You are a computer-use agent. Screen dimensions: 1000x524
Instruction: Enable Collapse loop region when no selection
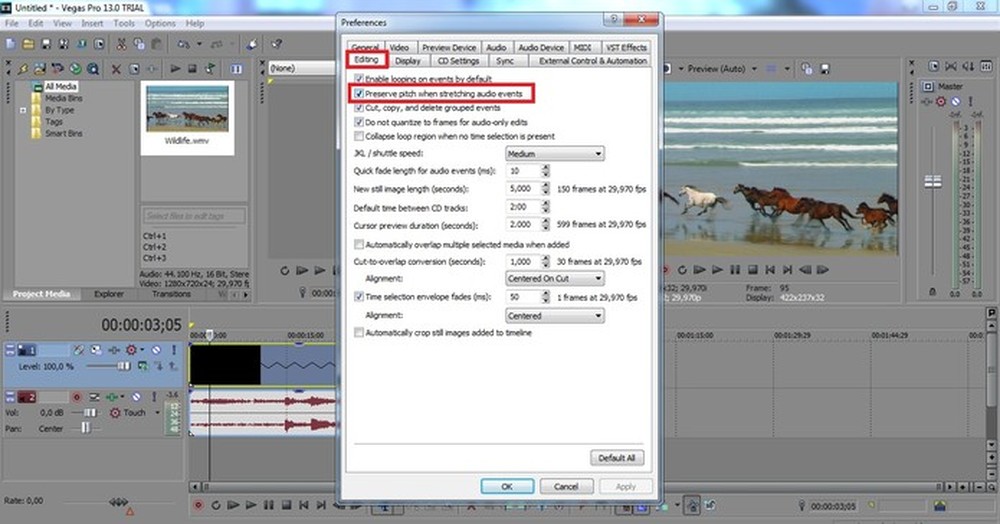point(359,136)
